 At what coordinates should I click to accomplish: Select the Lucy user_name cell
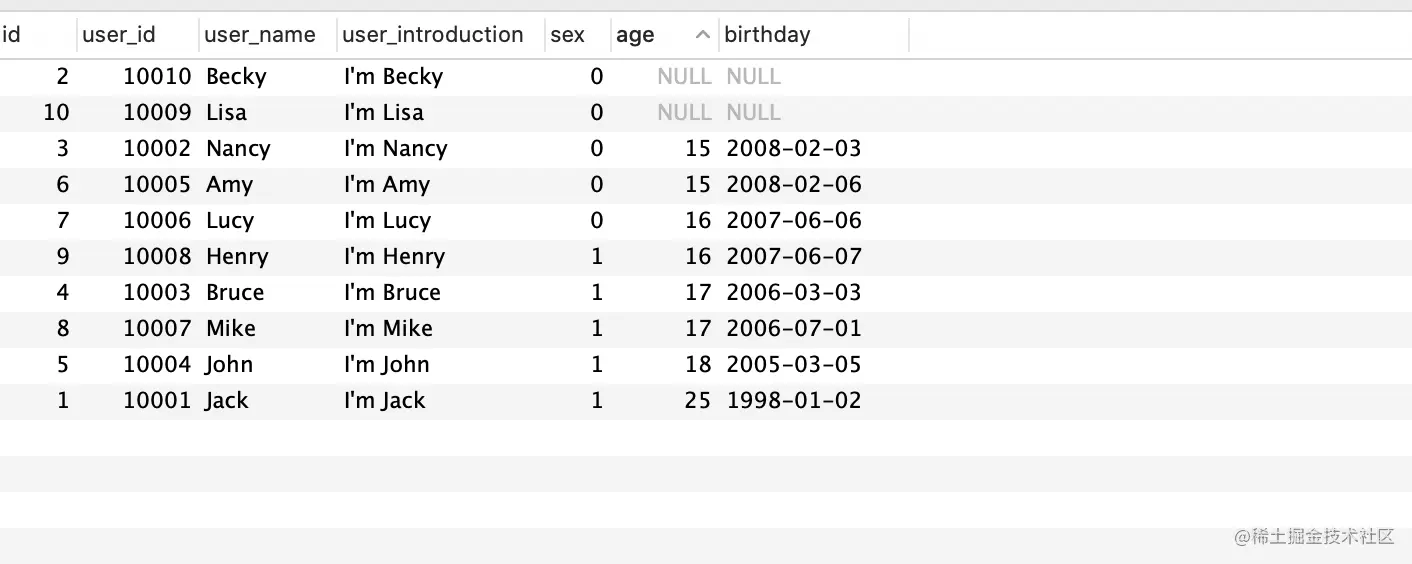click(x=230, y=221)
